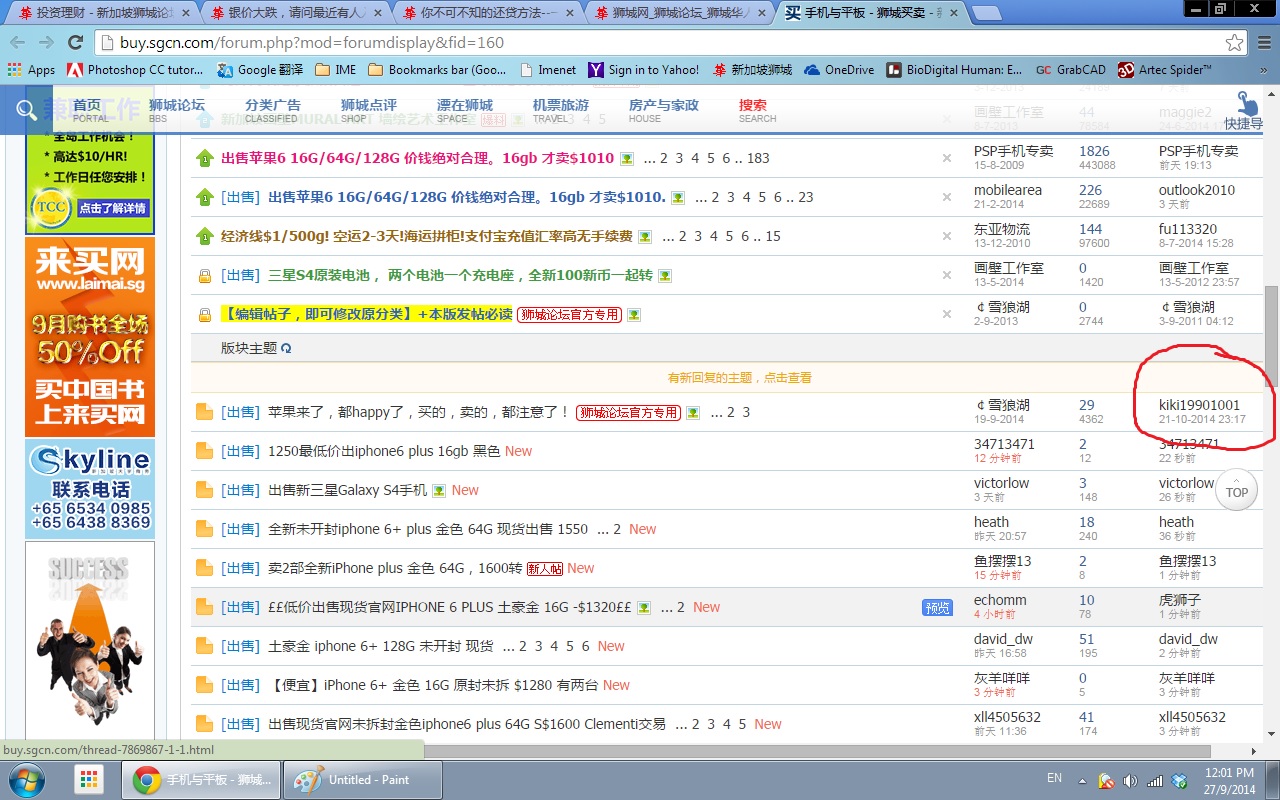Open the IME bookmarks folder
Image resolution: width=1280 pixels, height=800 pixels.
point(335,70)
